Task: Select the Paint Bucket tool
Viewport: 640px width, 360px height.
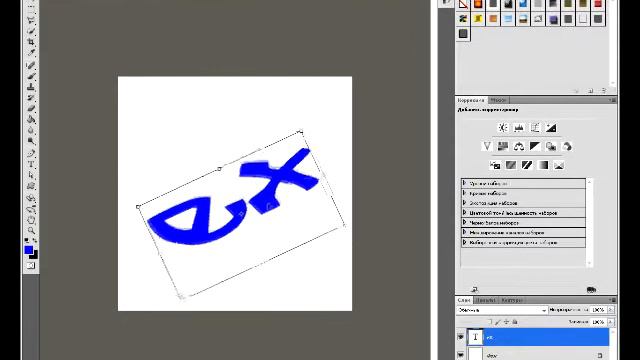Action: pyautogui.click(x=31, y=120)
